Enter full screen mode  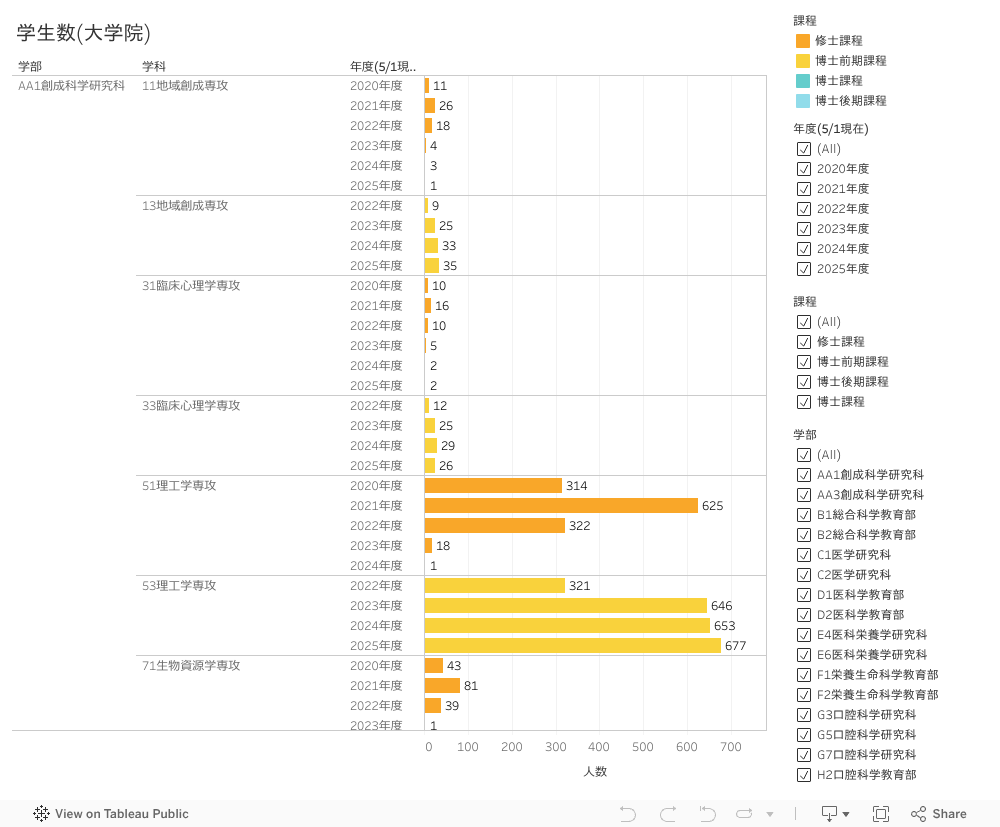[881, 814]
